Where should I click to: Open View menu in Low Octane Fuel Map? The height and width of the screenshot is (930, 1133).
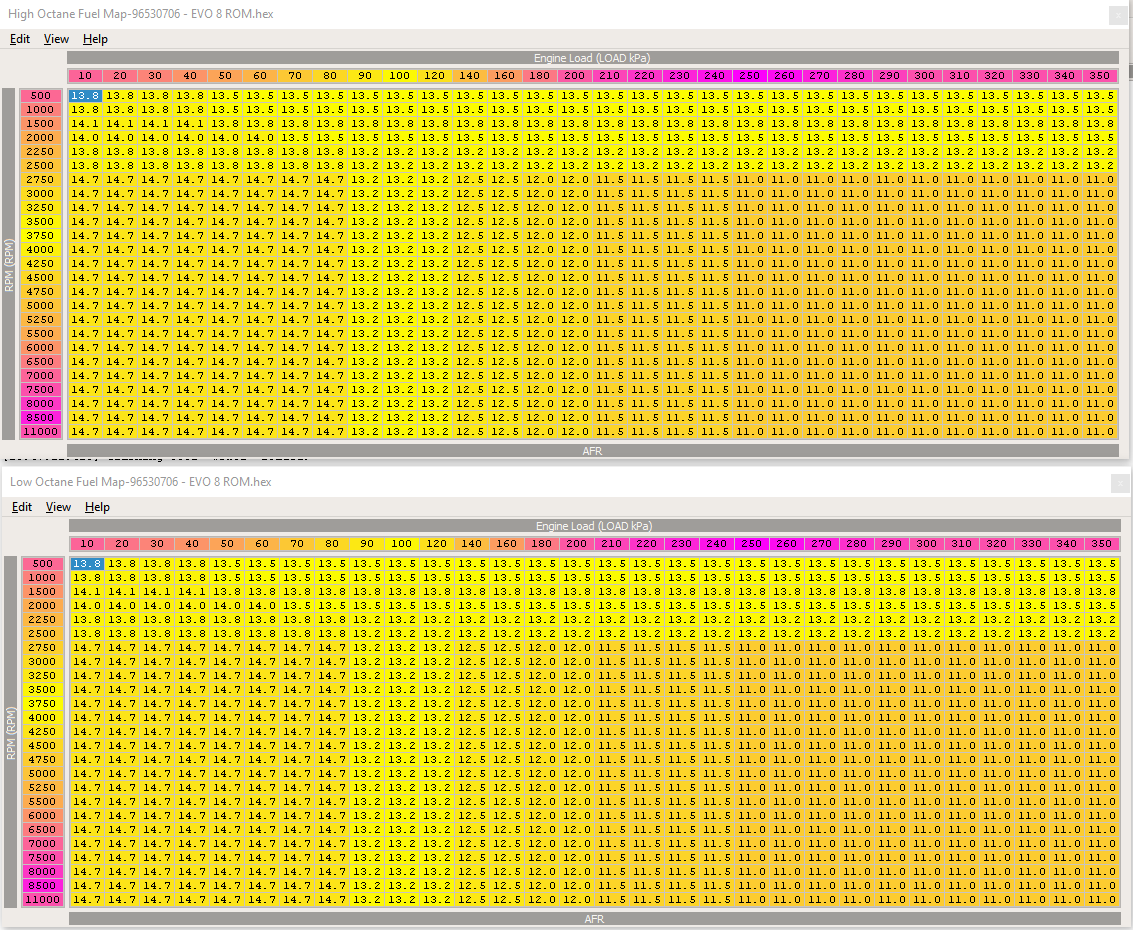click(58, 507)
